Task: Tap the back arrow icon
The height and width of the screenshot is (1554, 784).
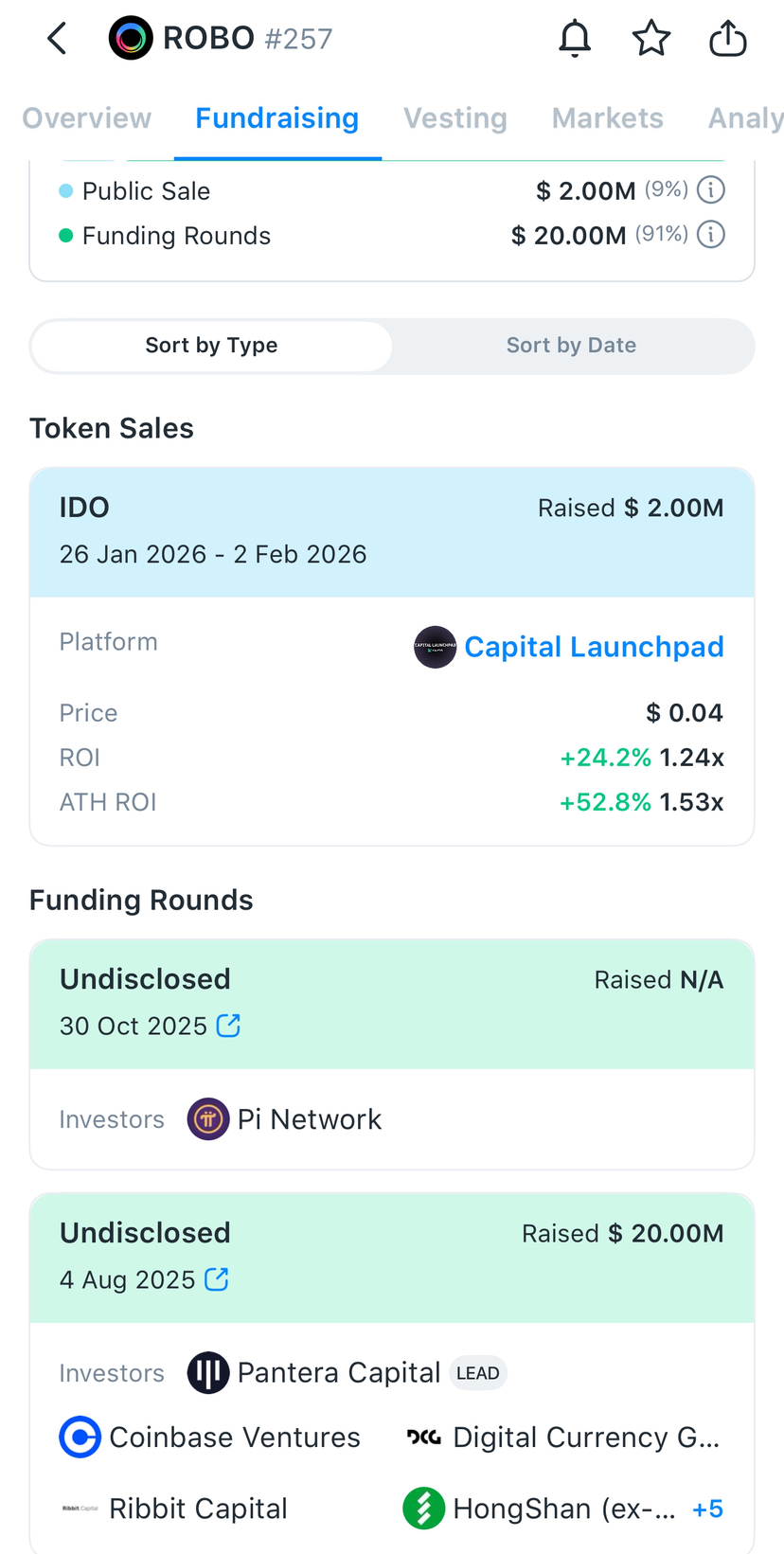Action: [57, 39]
